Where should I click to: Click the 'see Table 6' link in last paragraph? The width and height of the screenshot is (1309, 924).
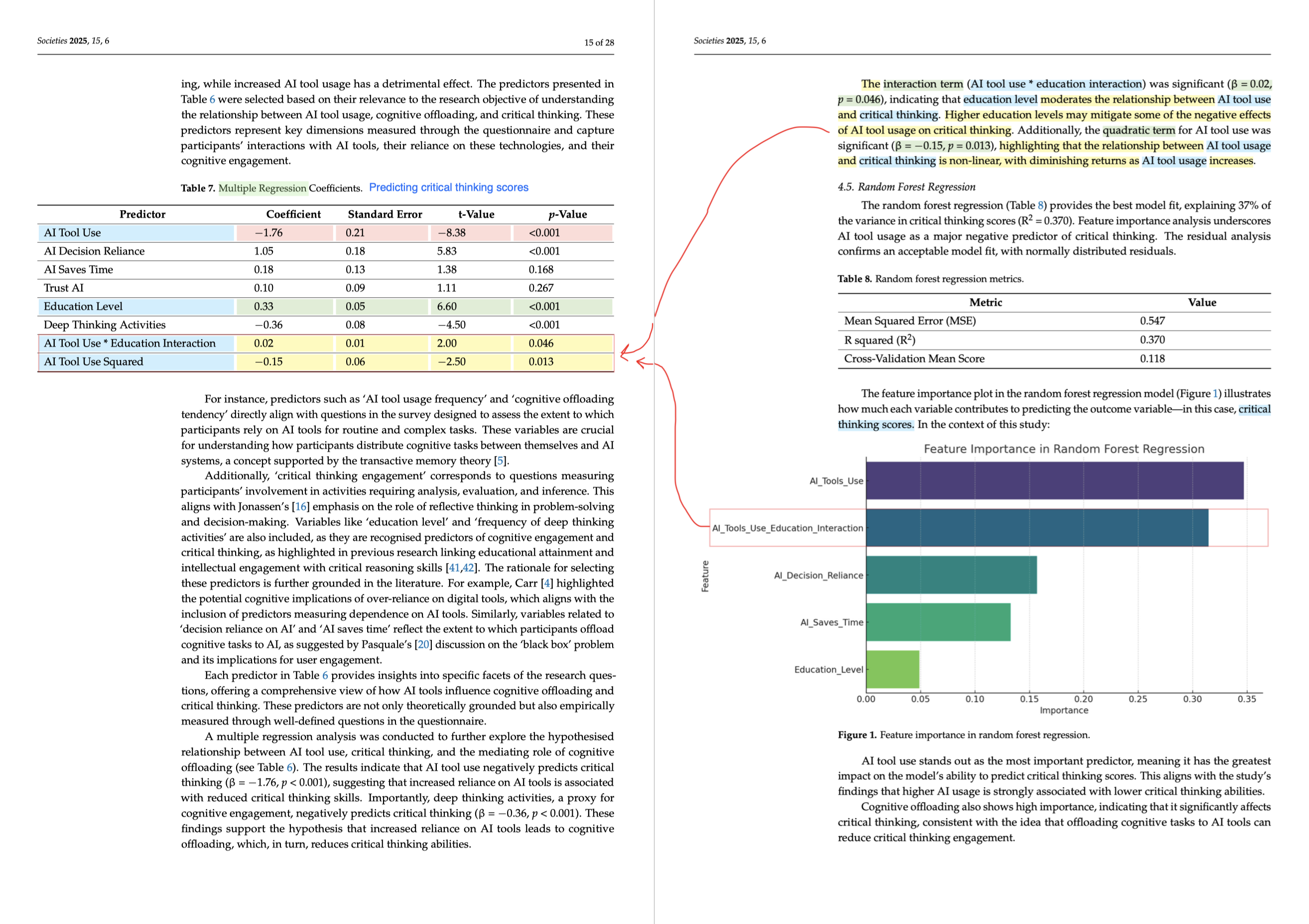(x=289, y=768)
